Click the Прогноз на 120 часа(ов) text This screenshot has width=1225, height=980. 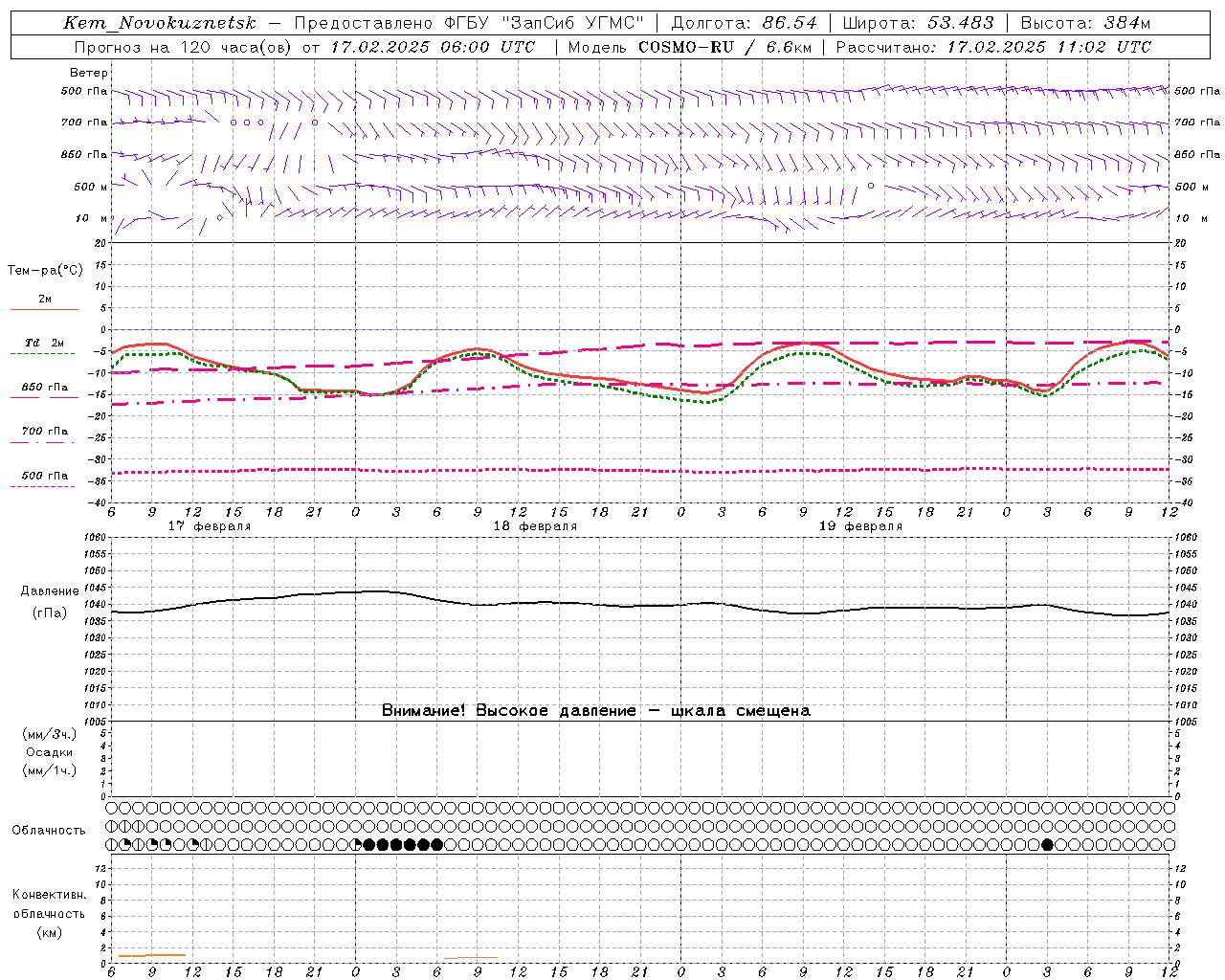pos(185,47)
